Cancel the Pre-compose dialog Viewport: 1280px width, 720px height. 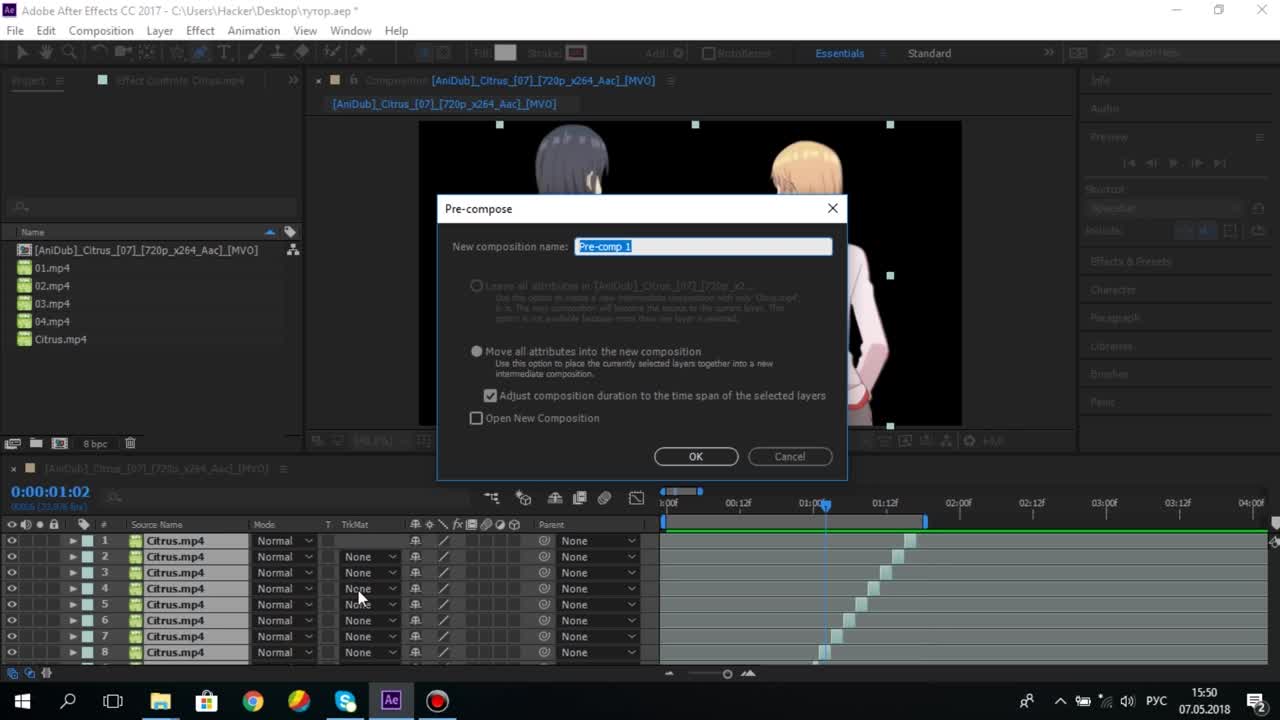pyautogui.click(x=790, y=457)
